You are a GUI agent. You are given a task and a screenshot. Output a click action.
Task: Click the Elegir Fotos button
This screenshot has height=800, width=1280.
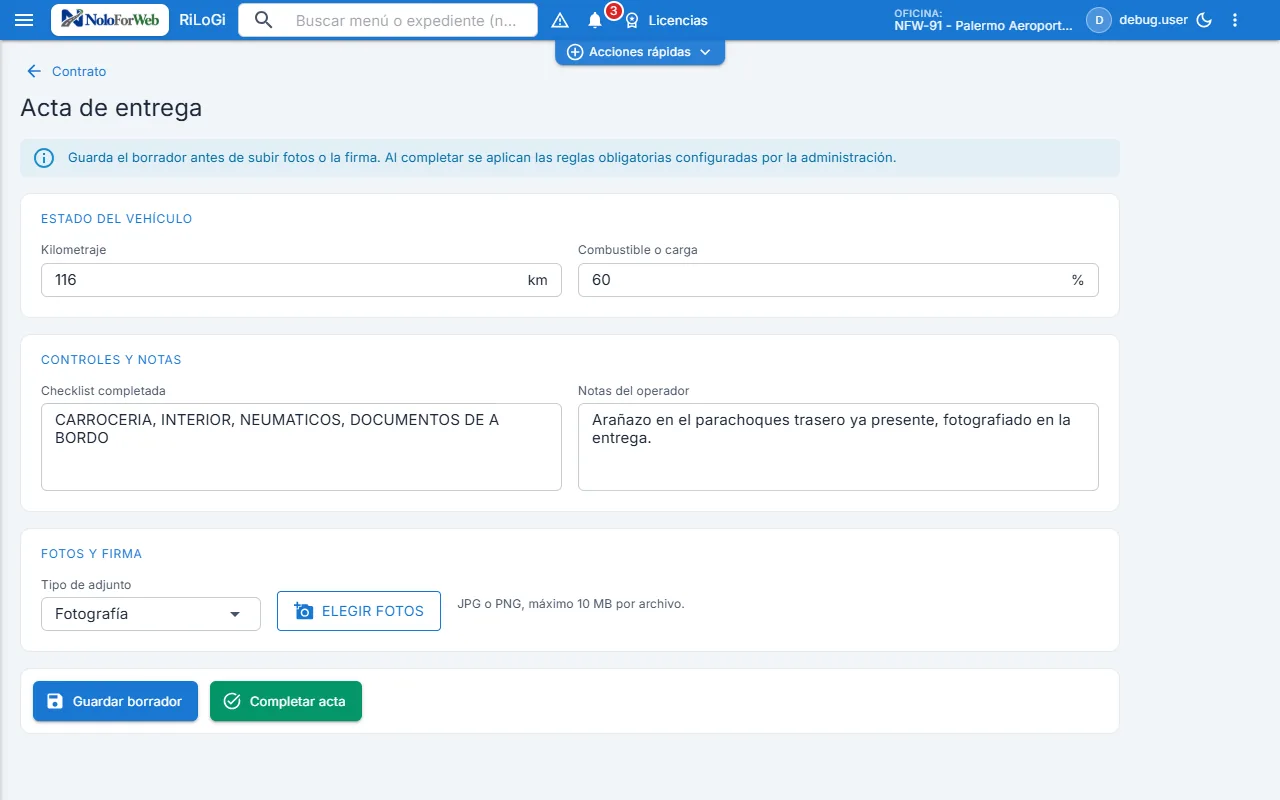[x=359, y=611]
